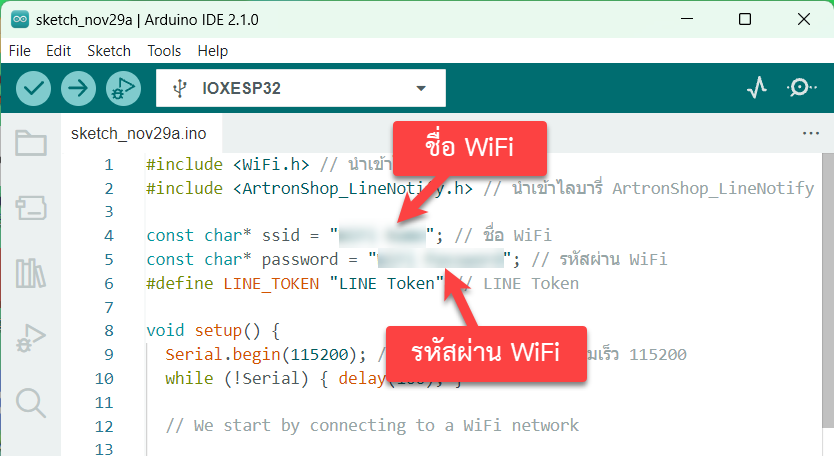Maximize the Arduino IDE window
Viewport: 834px width, 456px height.
[x=745, y=19]
